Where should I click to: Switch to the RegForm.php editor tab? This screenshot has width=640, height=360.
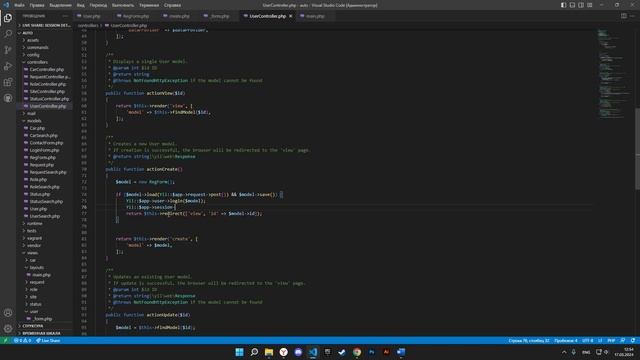pos(135,16)
